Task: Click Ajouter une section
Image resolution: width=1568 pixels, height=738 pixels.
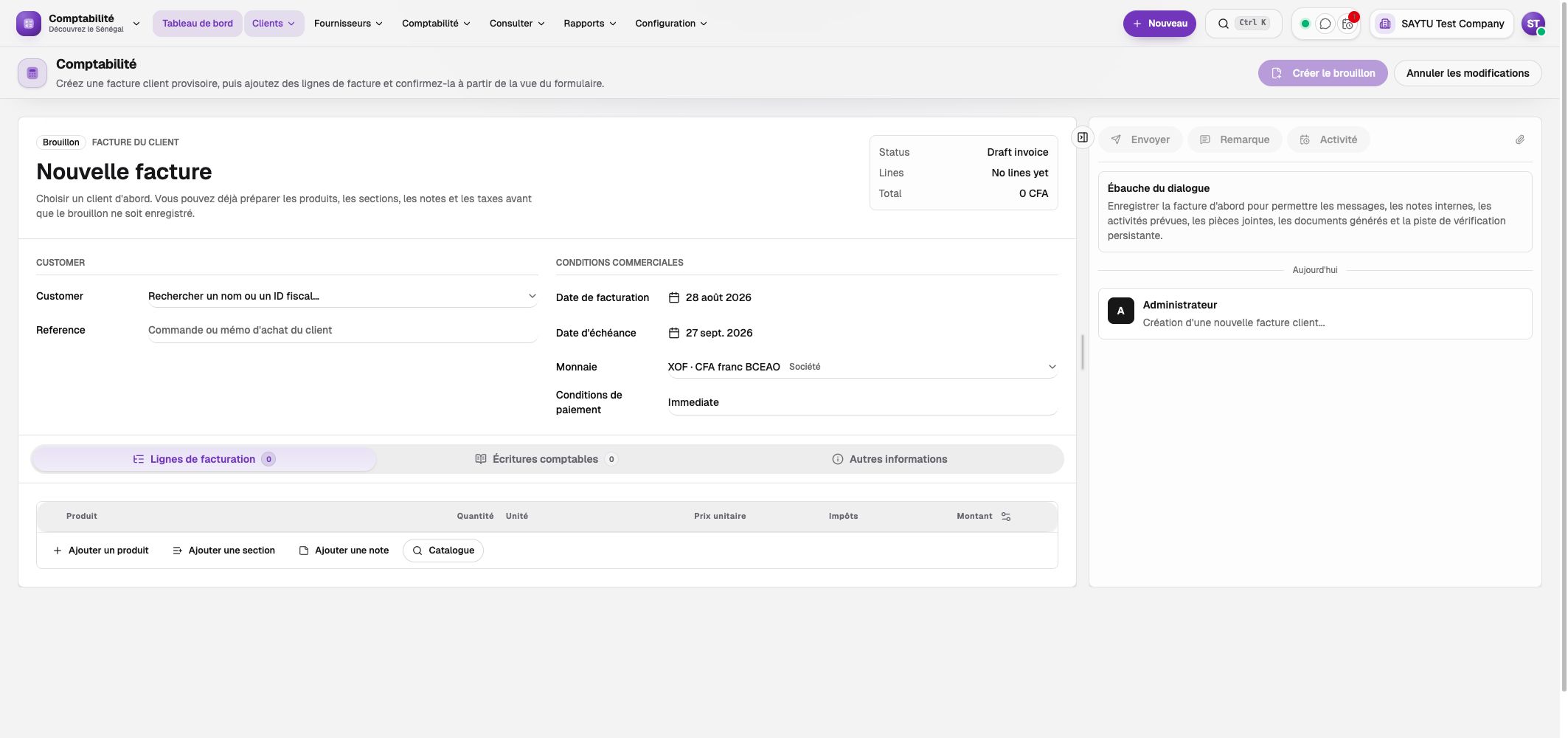Action: tap(223, 551)
